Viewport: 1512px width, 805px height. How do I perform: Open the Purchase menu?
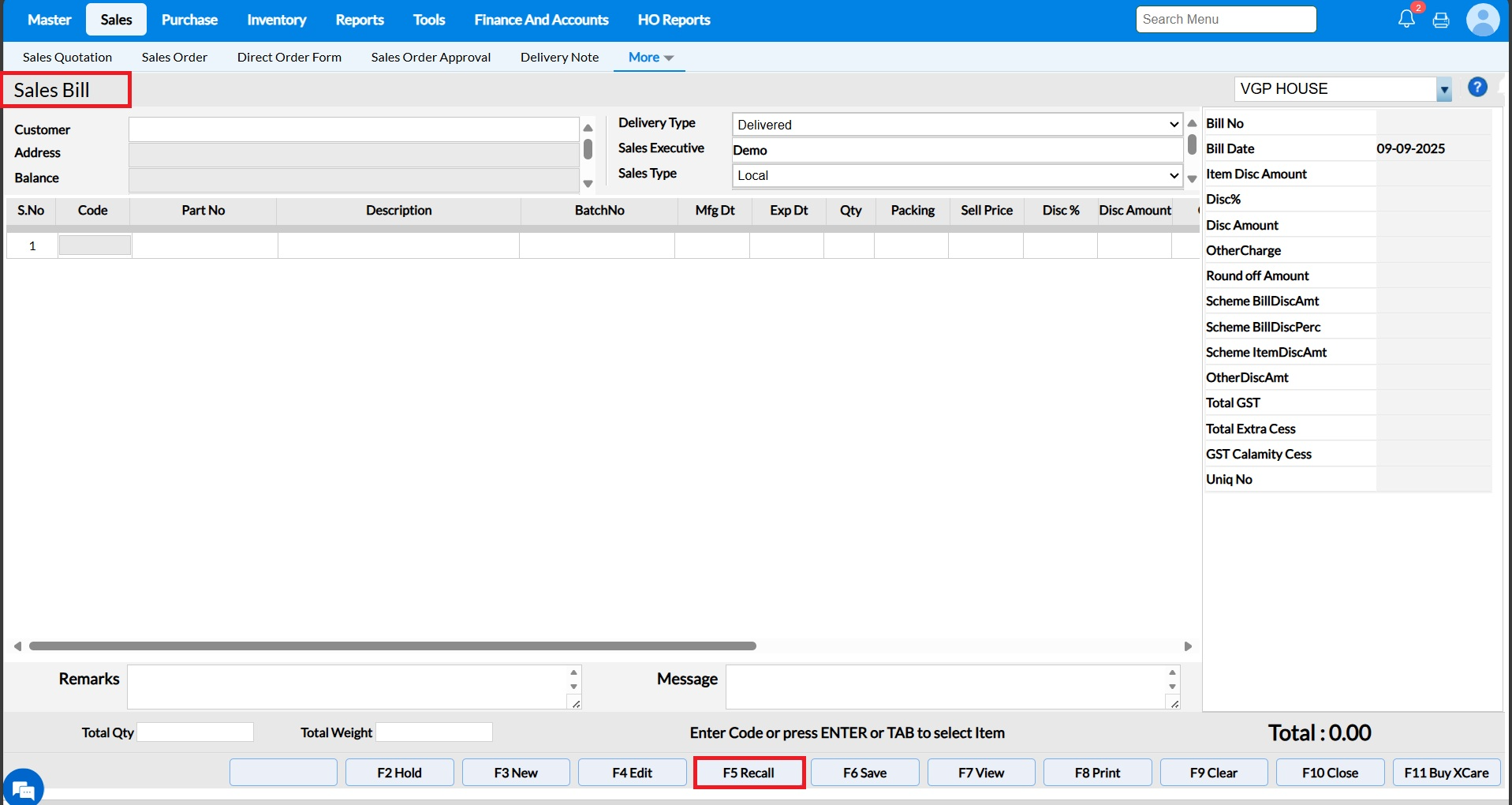[x=189, y=20]
